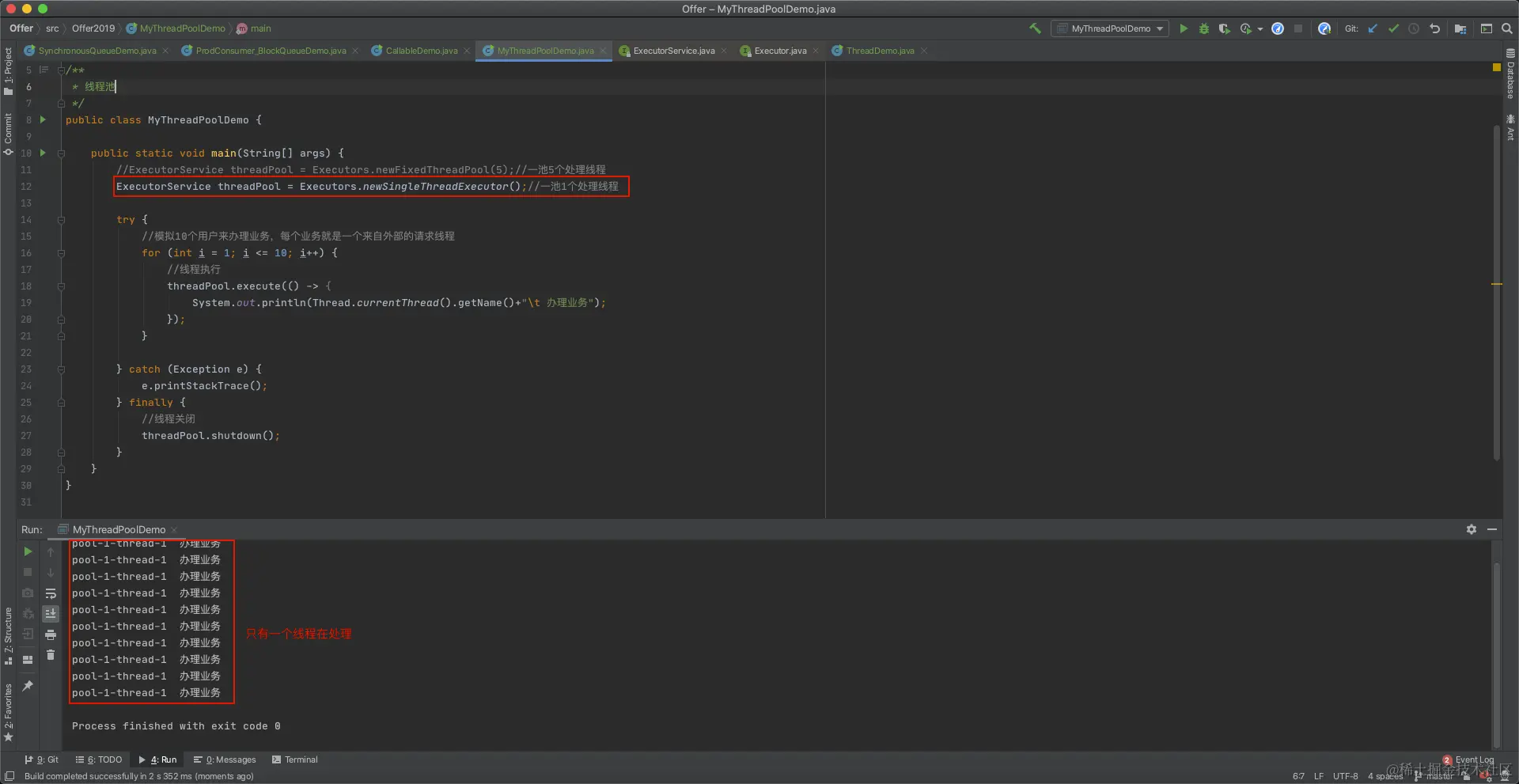Start debugging with the green bug icon
The height and width of the screenshot is (784, 1519).
click(x=1204, y=28)
